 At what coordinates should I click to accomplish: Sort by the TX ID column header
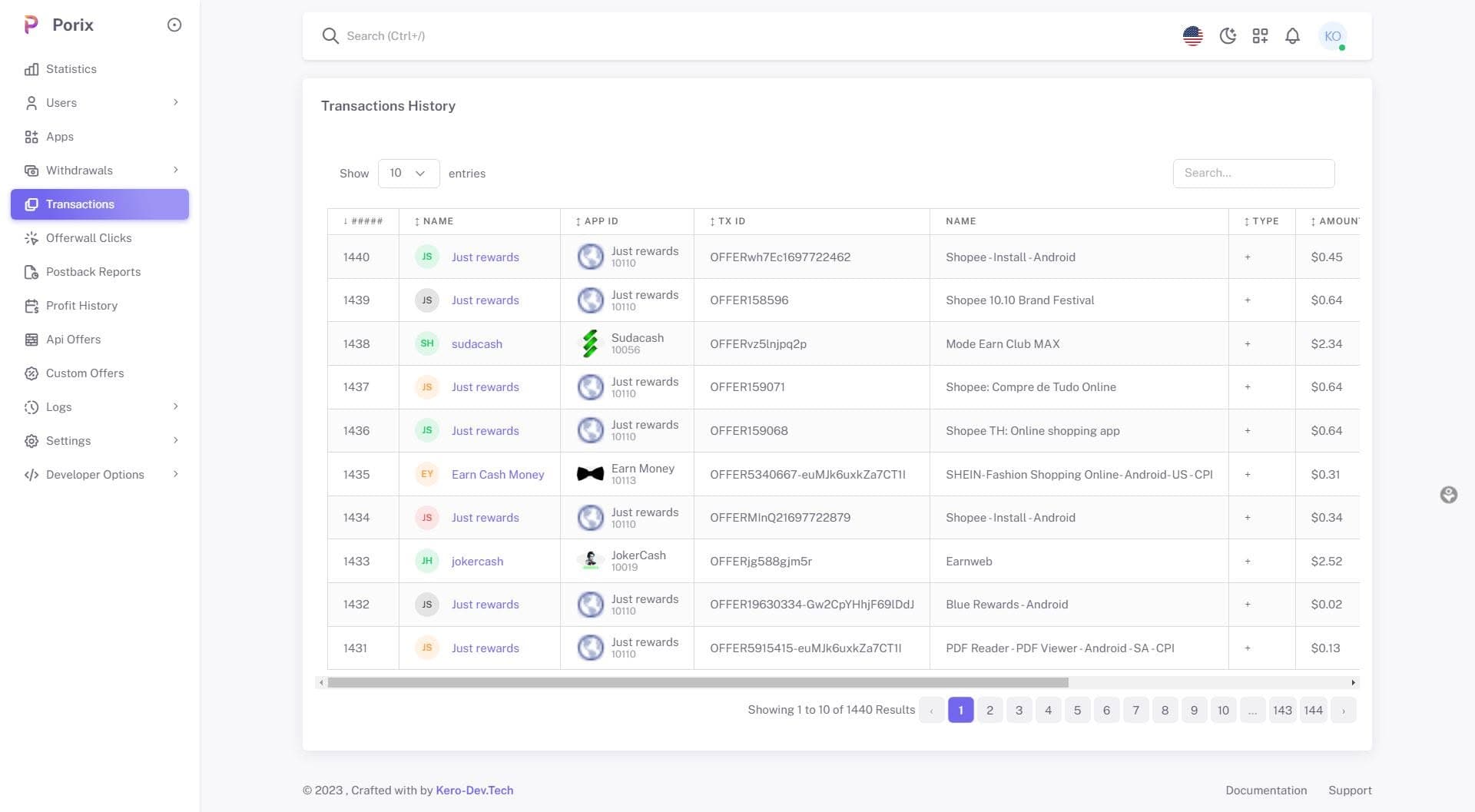[x=811, y=221]
